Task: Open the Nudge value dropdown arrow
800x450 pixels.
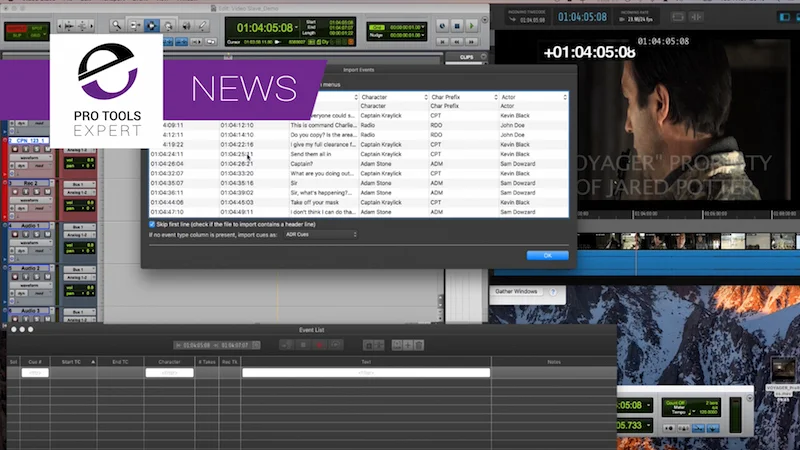Action: click(423, 35)
